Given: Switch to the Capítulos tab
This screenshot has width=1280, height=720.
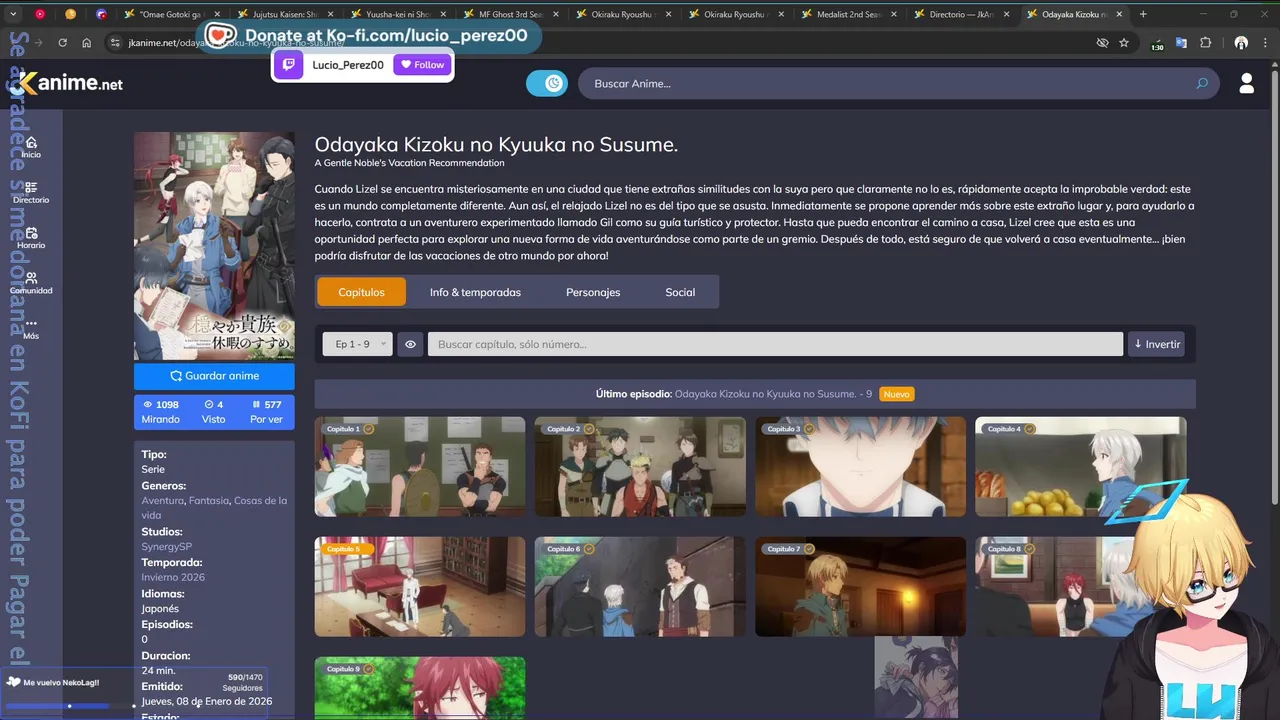Looking at the screenshot, I should [361, 292].
